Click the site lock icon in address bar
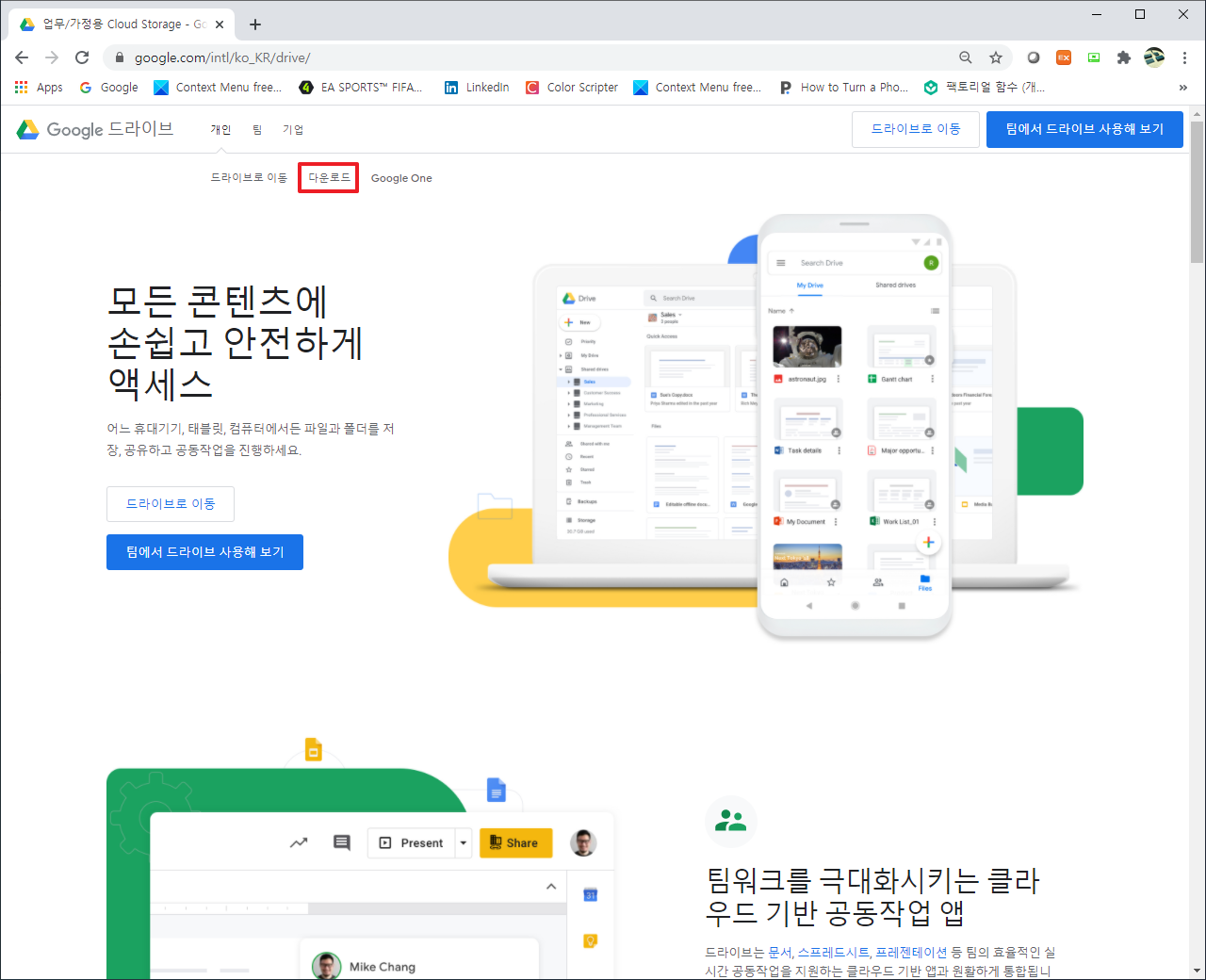 pyautogui.click(x=120, y=57)
